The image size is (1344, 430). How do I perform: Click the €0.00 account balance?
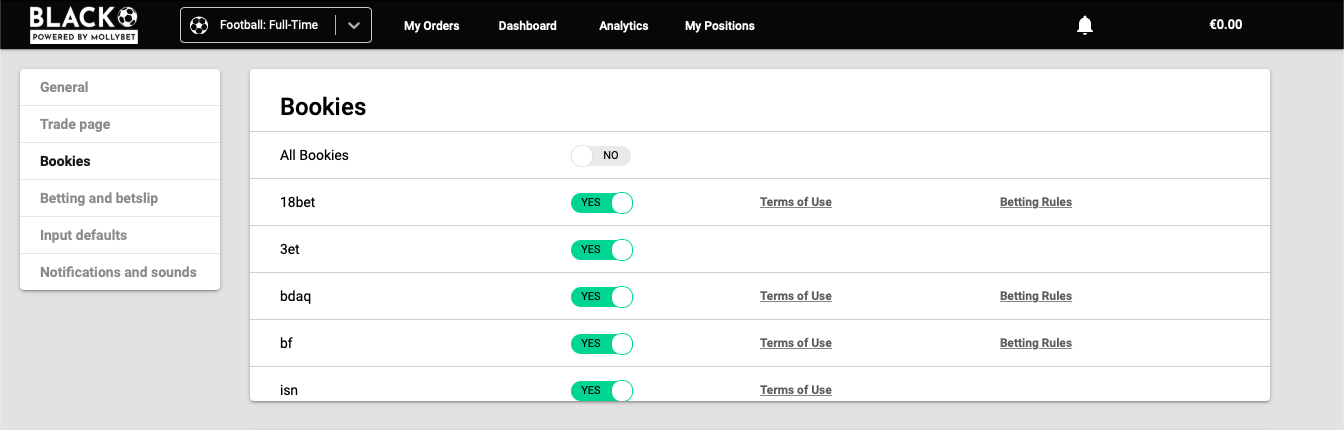[x=1225, y=25]
